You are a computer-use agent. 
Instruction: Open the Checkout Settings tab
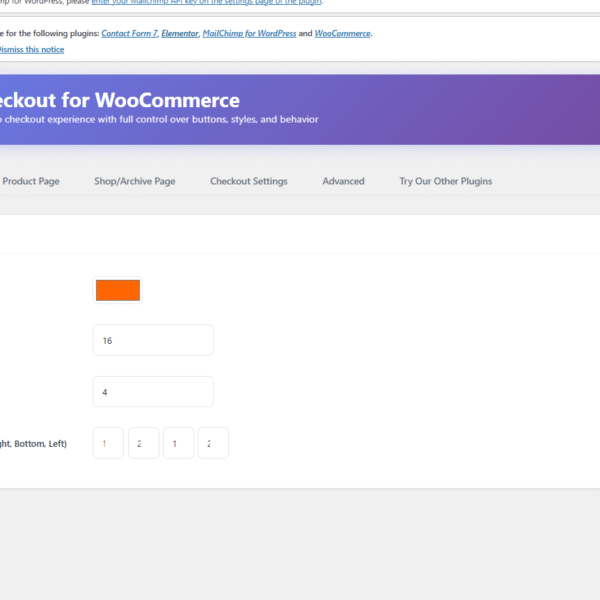point(249,181)
